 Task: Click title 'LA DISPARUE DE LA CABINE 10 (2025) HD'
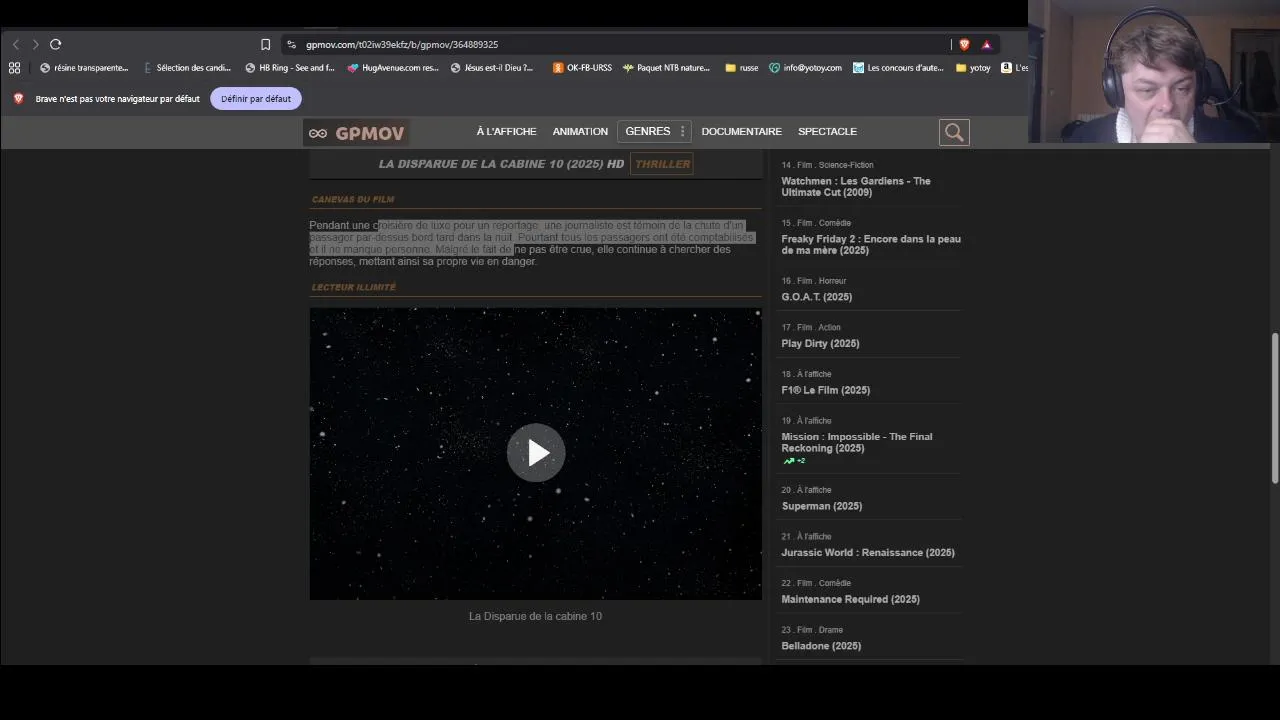coord(501,164)
